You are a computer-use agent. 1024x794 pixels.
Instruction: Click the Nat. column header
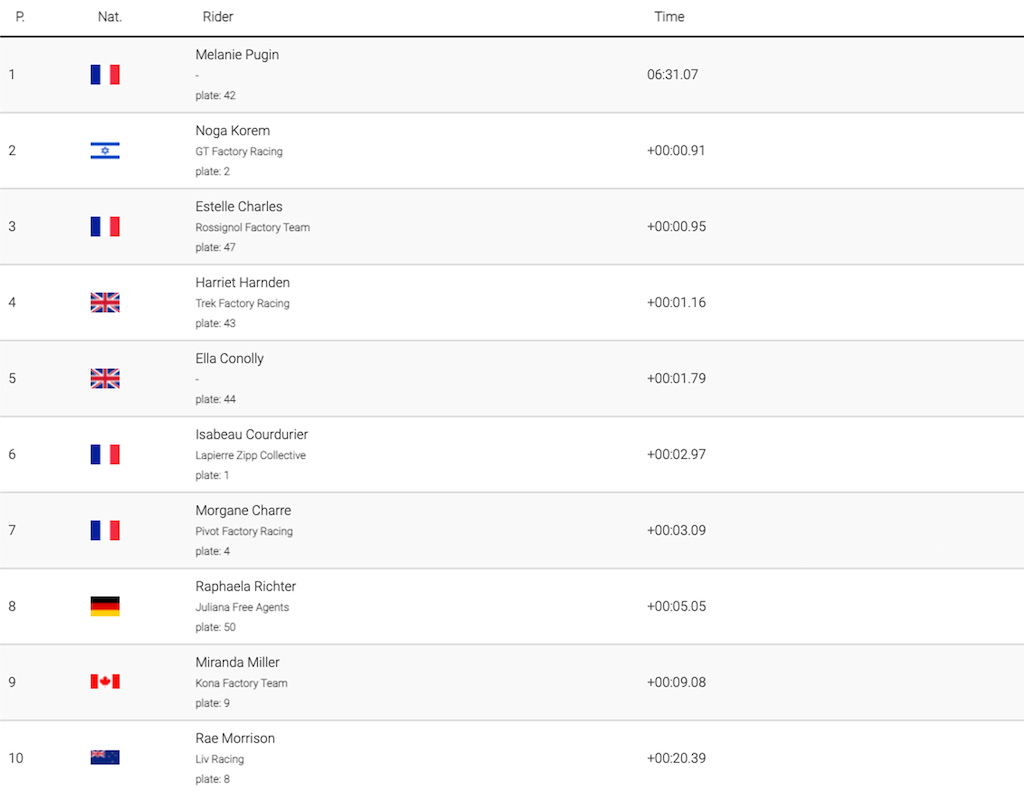110,17
